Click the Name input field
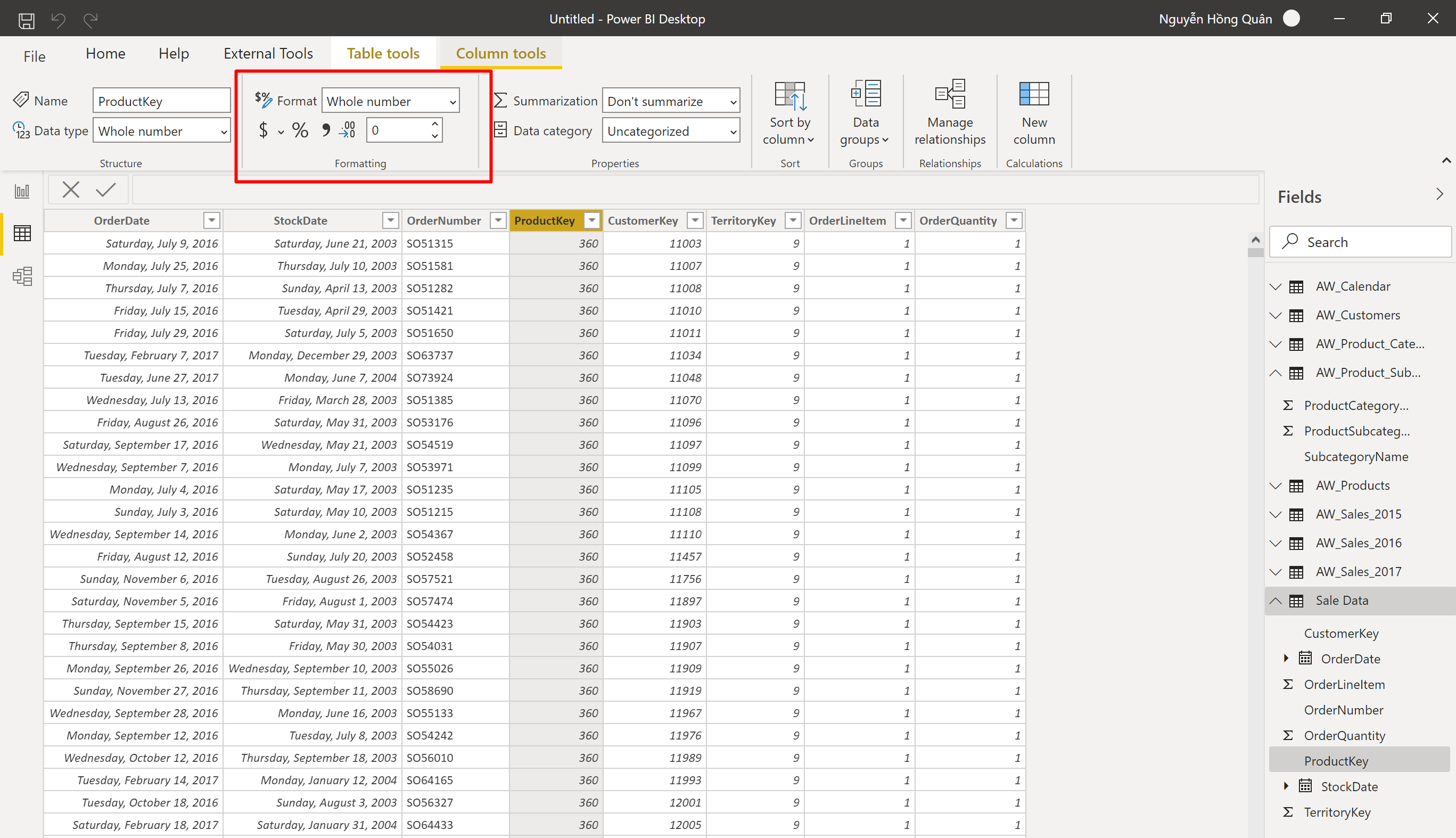 [162, 101]
